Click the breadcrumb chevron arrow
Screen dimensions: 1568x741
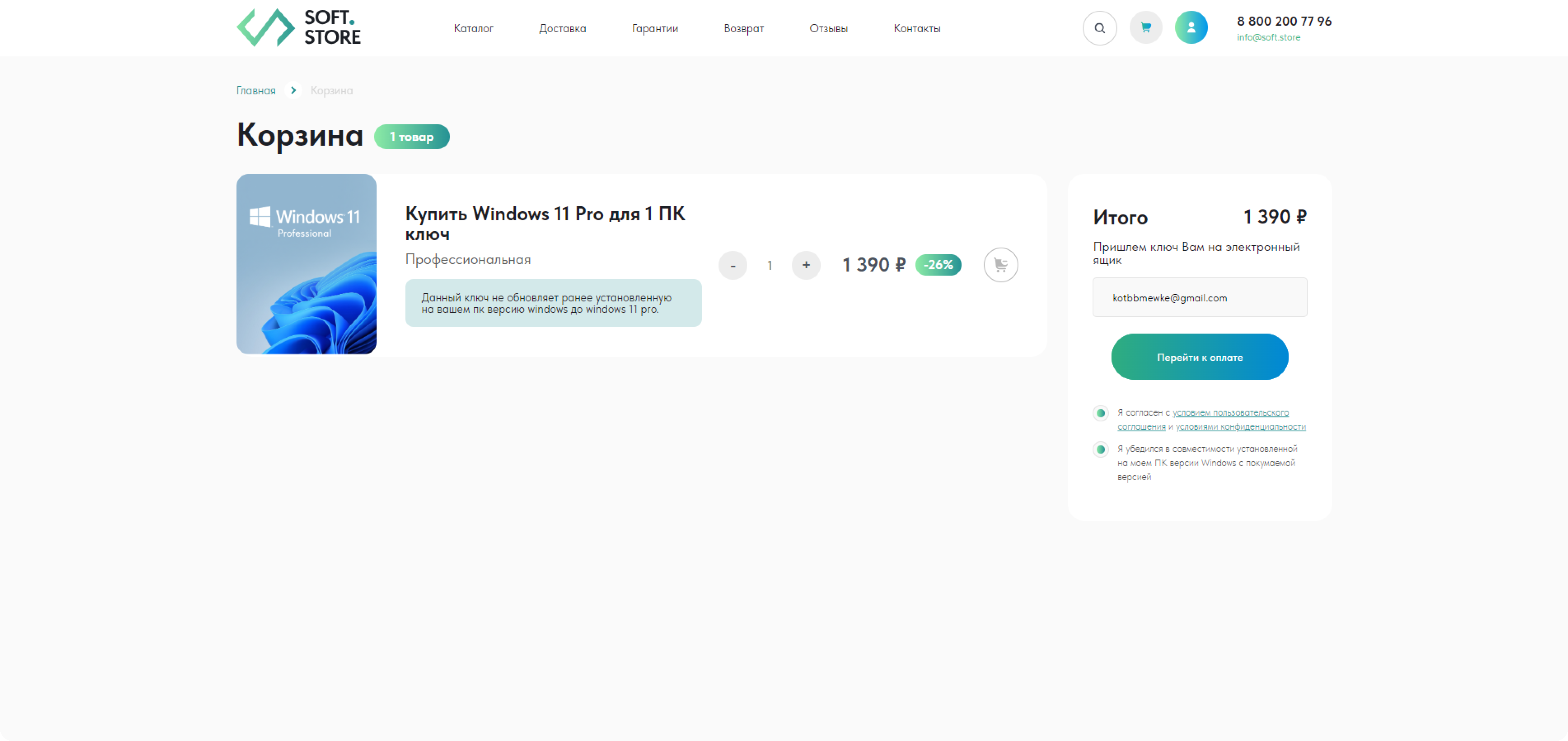tap(293, 90)
